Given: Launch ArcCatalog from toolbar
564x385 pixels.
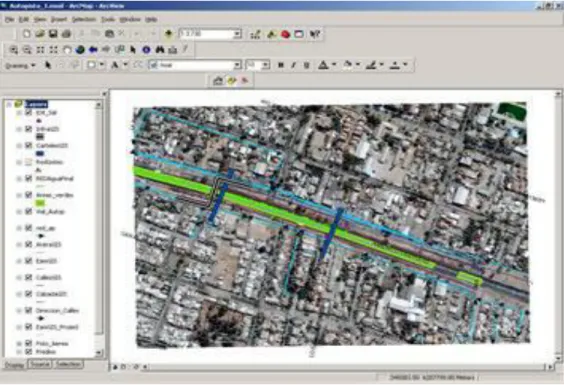Looking at the screenshot, I should coord(272,34).
